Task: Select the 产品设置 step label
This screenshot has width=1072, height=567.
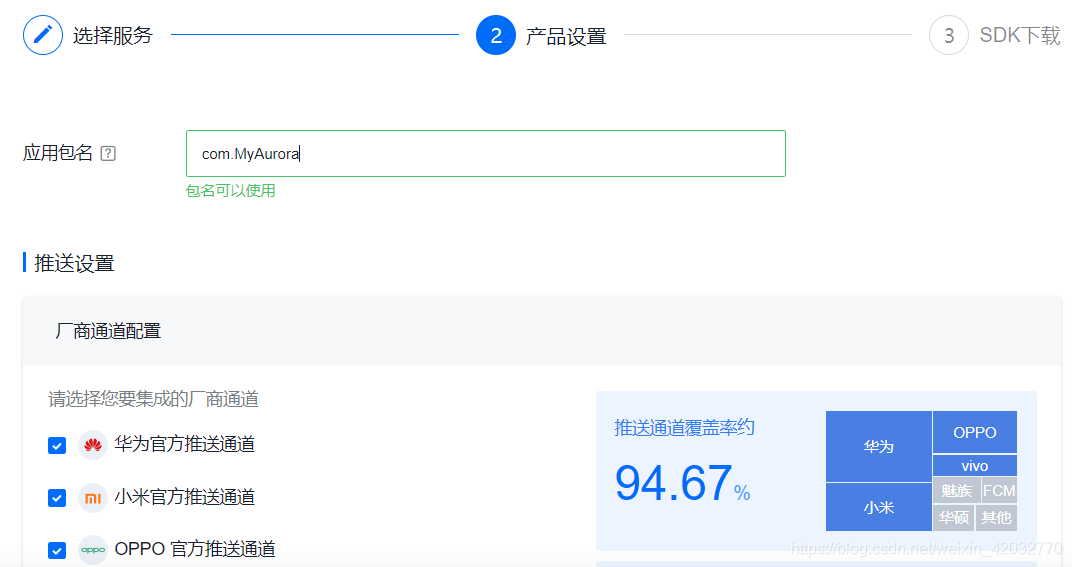Action: click(566, 36)
